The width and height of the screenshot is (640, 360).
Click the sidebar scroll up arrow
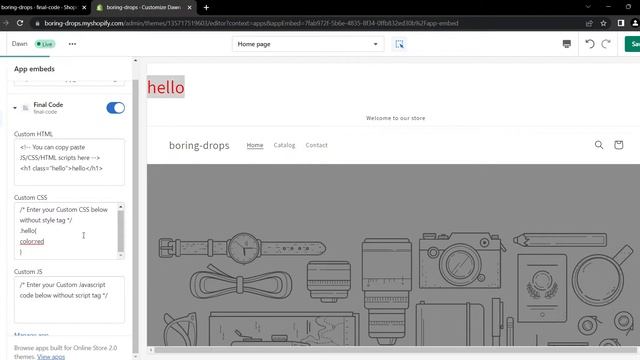point(136,60)
